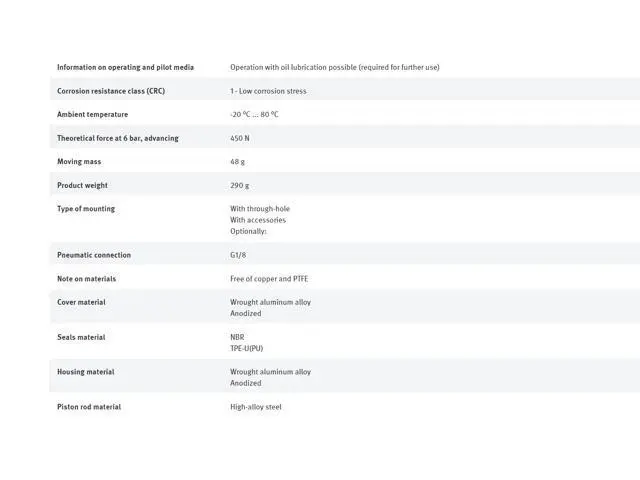Click the 'Information on operating and pilot media' label
Image resolution: width=640 pixels, height=480 pixels.
click(125, 67)
